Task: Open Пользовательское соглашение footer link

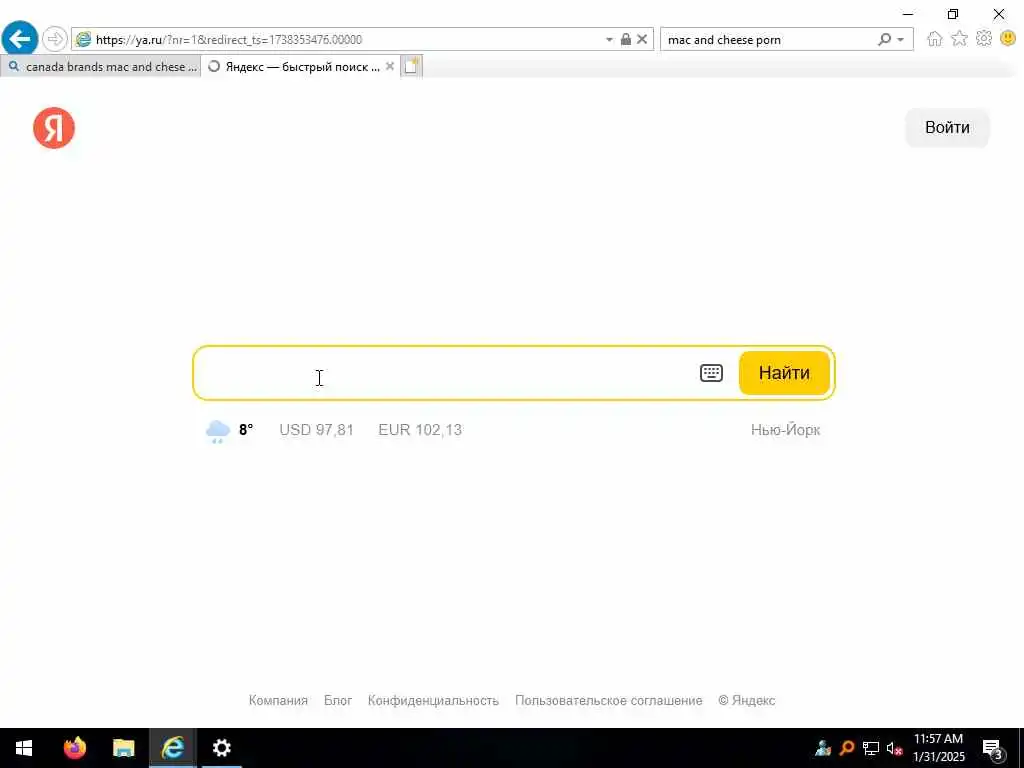Action: [609, 700]
